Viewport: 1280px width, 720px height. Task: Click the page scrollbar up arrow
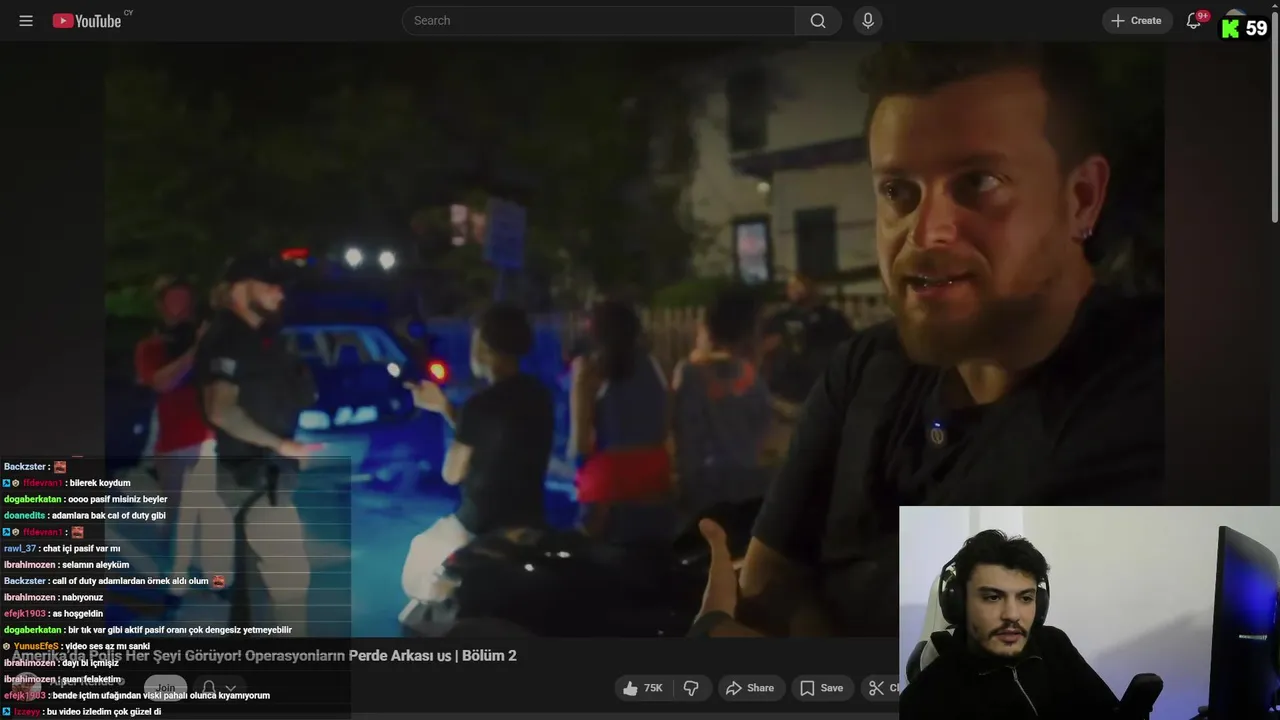[1274, 6]
